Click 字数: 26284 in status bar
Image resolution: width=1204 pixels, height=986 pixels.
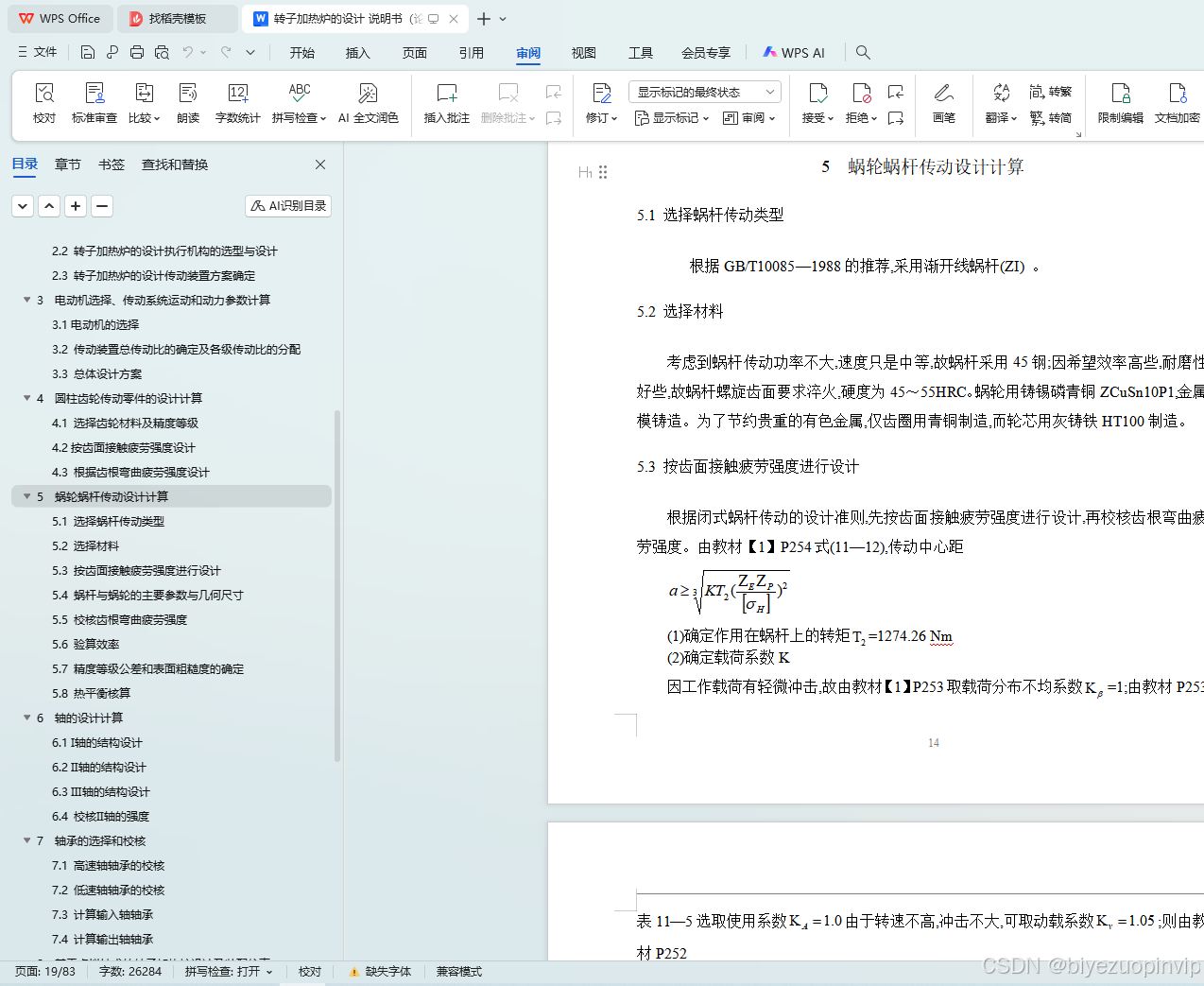(130, 972)
